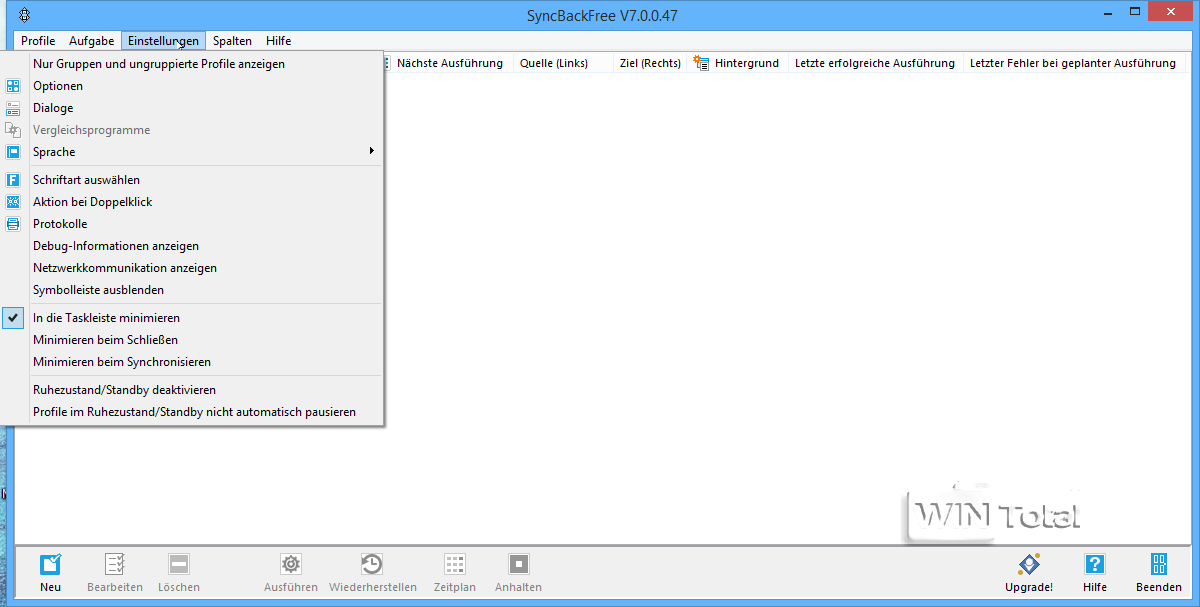Sort by Ziel (Rechts) column

(650, 63)
